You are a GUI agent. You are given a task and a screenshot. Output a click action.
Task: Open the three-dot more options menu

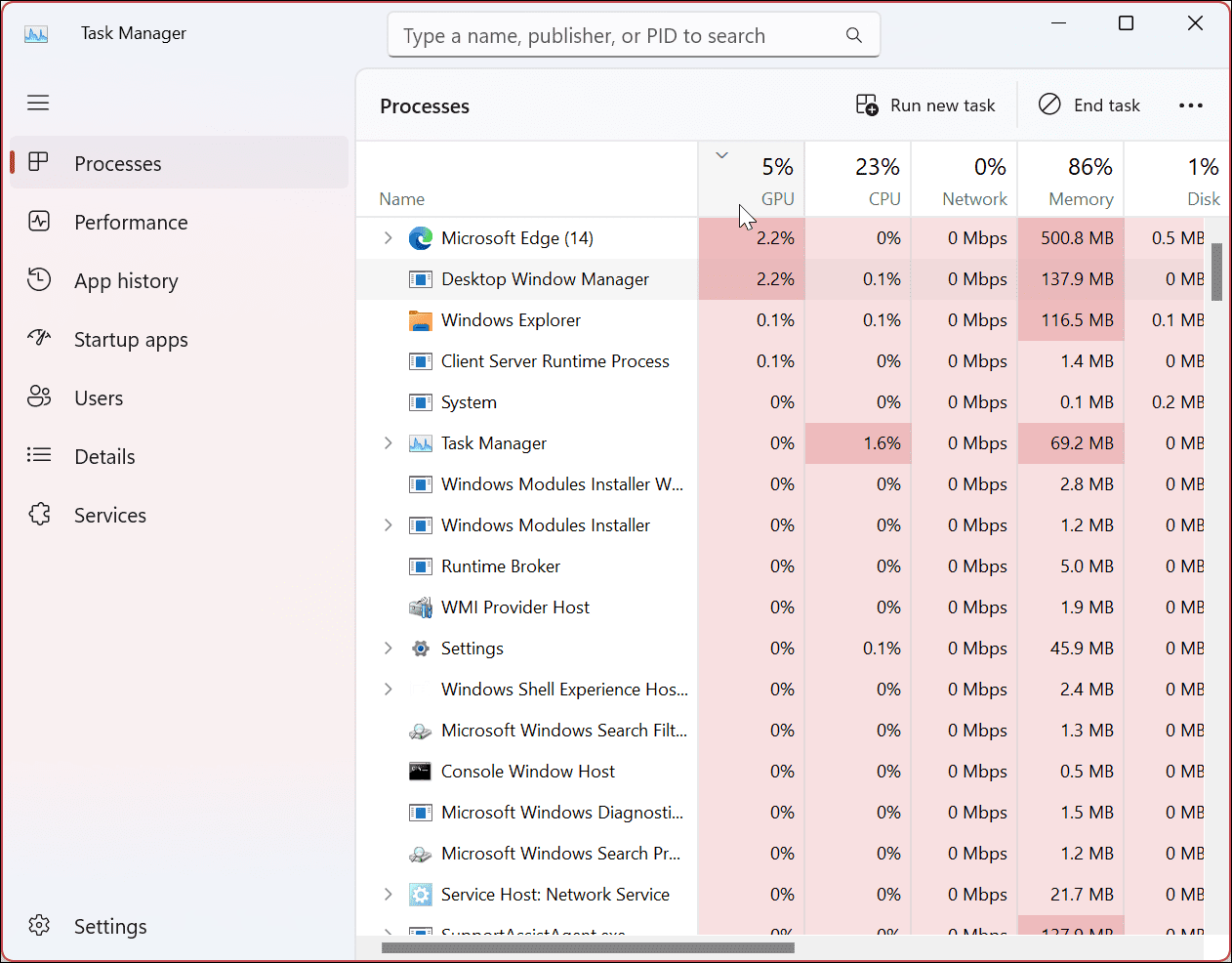(1191, 105)
